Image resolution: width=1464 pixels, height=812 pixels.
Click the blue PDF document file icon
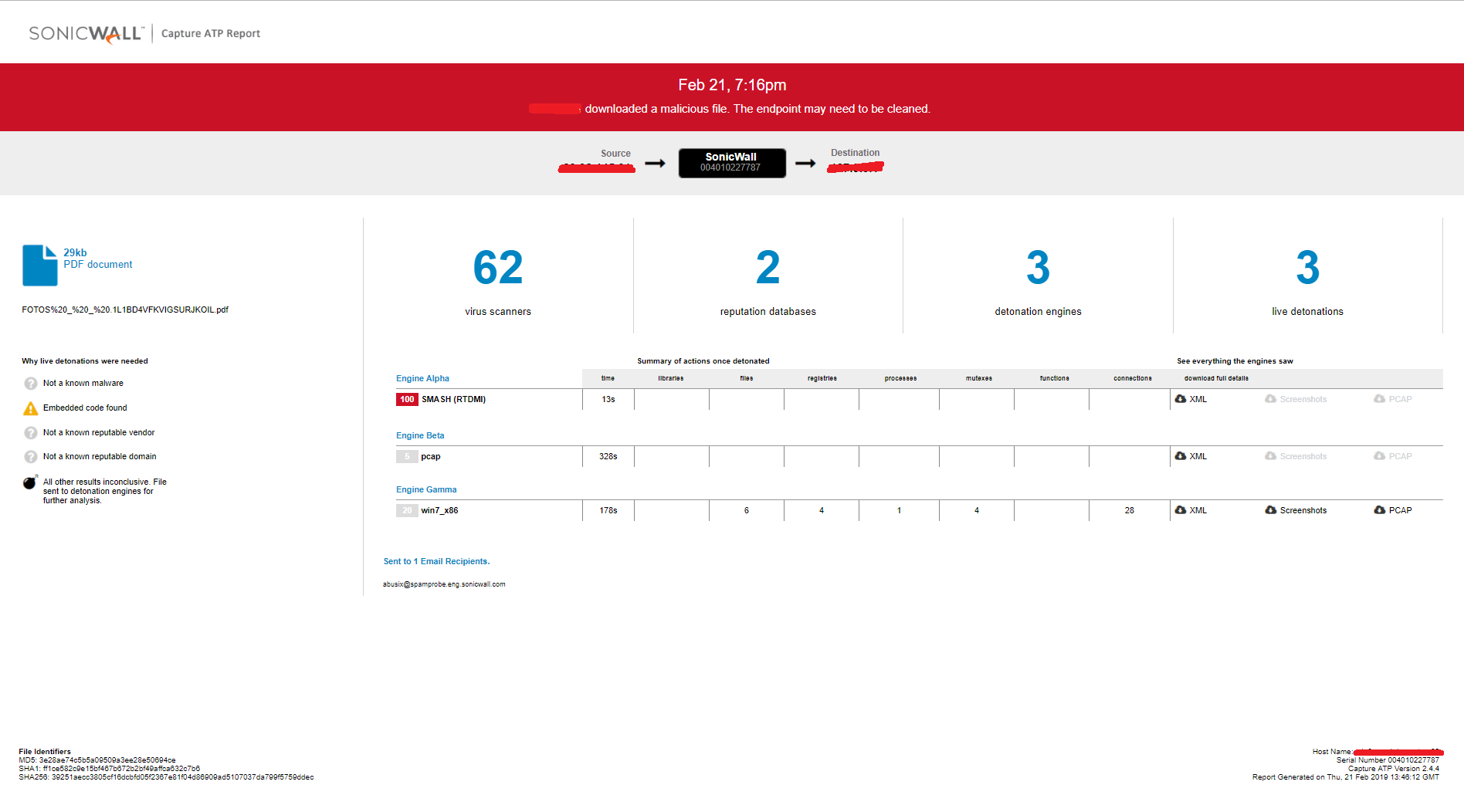(x=40, y=266)
